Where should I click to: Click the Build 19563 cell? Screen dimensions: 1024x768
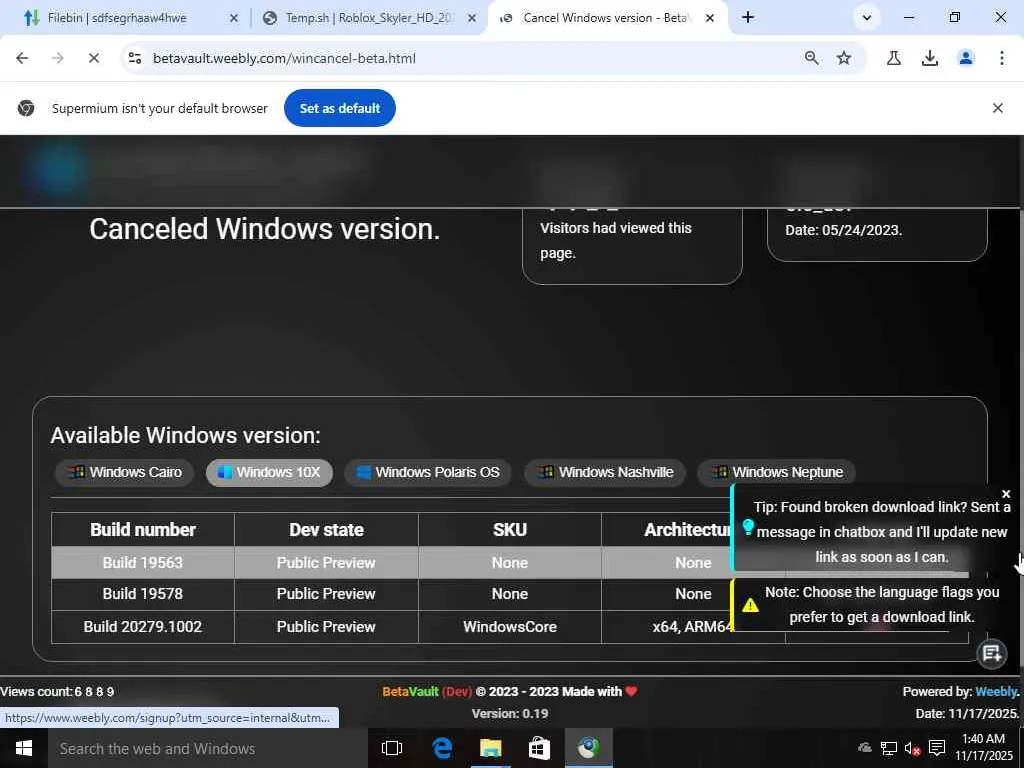tap(143, 562)
